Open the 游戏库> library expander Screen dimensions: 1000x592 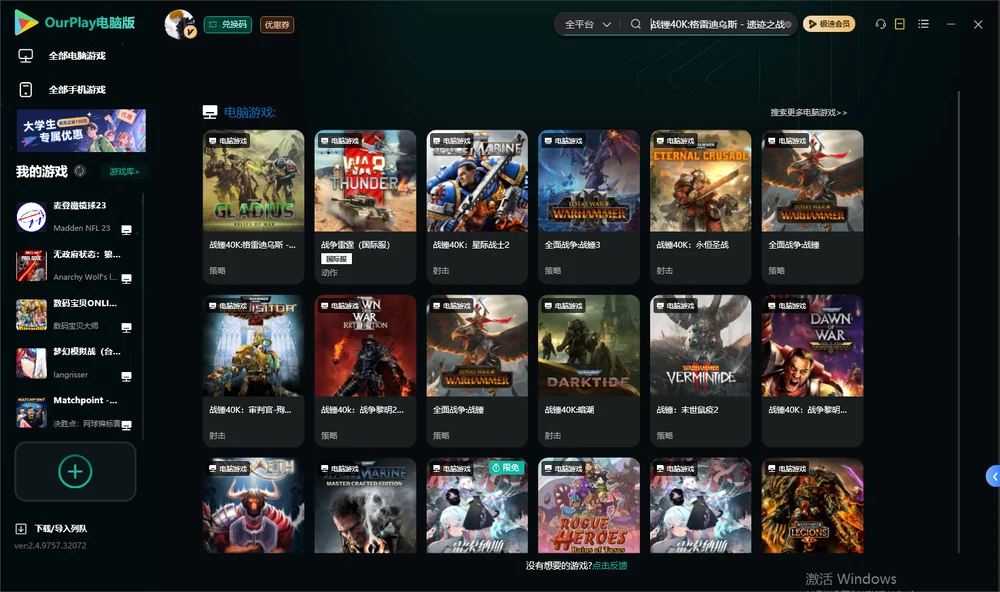[124, 172]
